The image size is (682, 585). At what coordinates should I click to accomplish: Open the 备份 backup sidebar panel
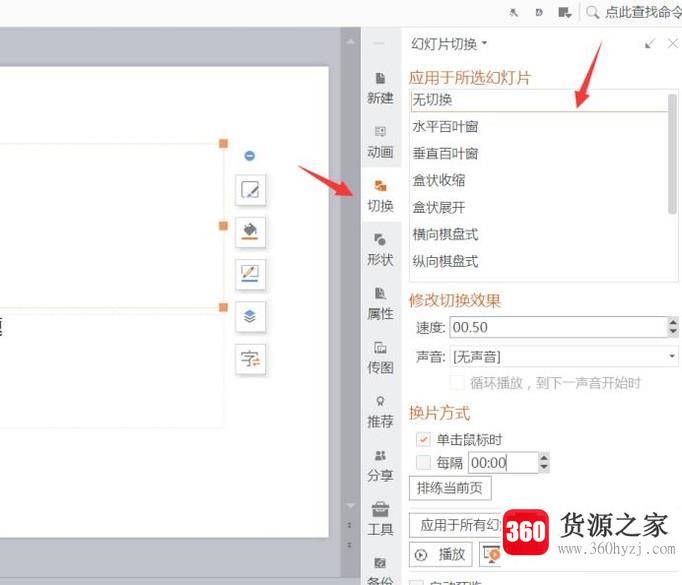click(380, 571)
